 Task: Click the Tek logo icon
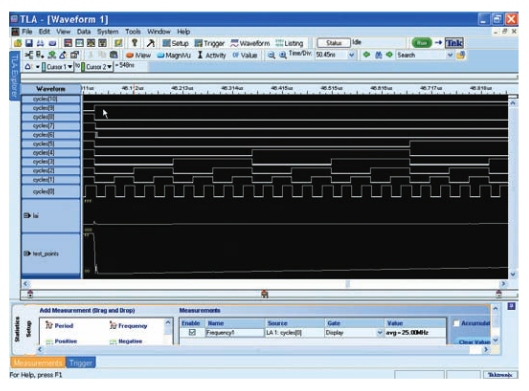coord(454,43)
